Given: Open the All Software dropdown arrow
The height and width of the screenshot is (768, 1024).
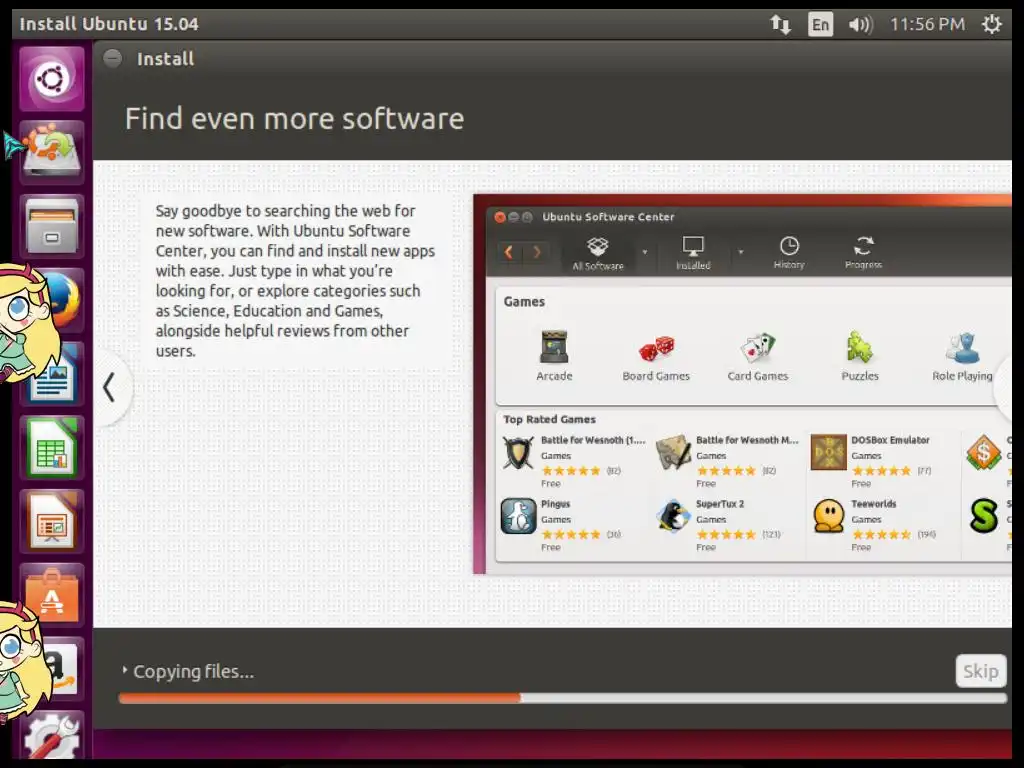Looking at the screenshot, I should click(x=645, y=252).
